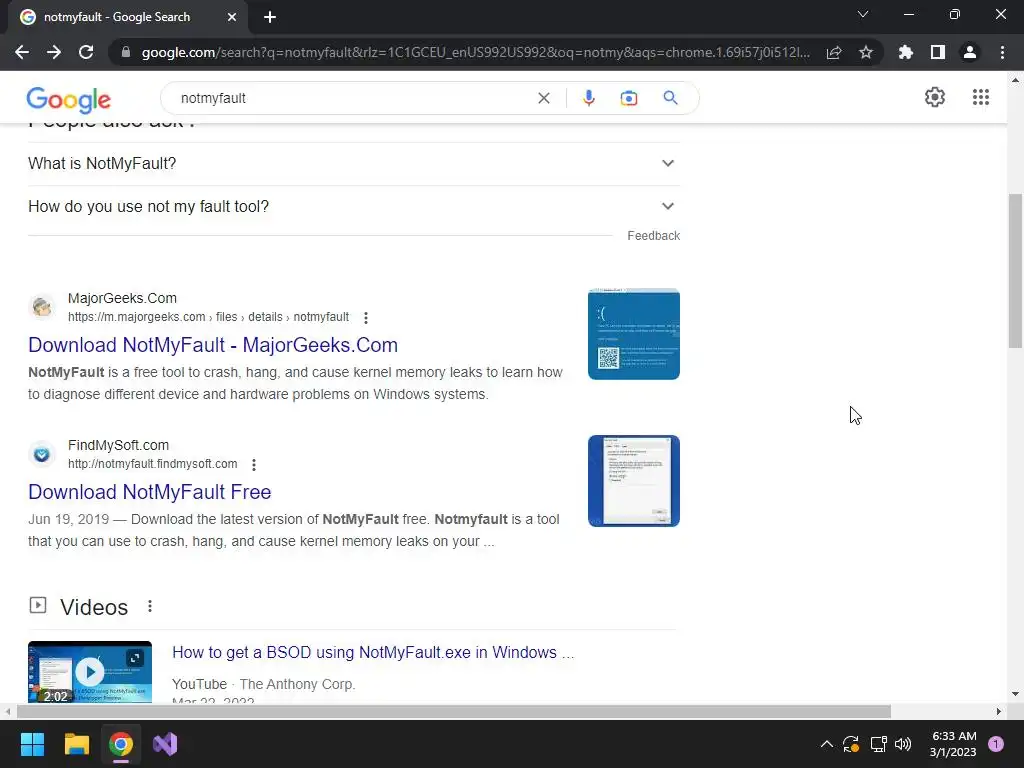This screenshot has width=1024, height=768.
Task: Submit search with magnifier icon
Action: [670, 98]
